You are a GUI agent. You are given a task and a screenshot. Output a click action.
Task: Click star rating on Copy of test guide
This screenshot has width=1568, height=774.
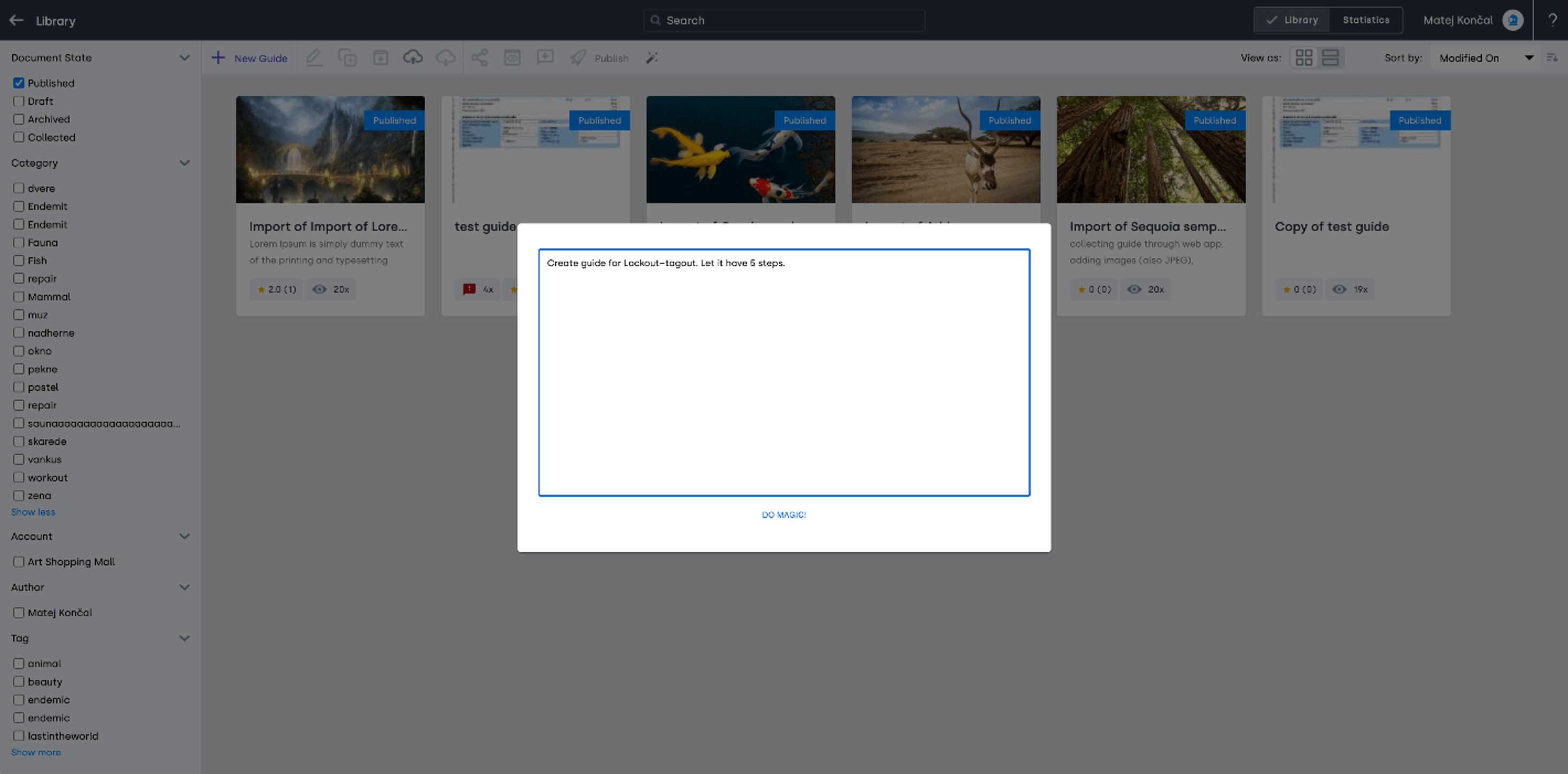click(1299, 289)
